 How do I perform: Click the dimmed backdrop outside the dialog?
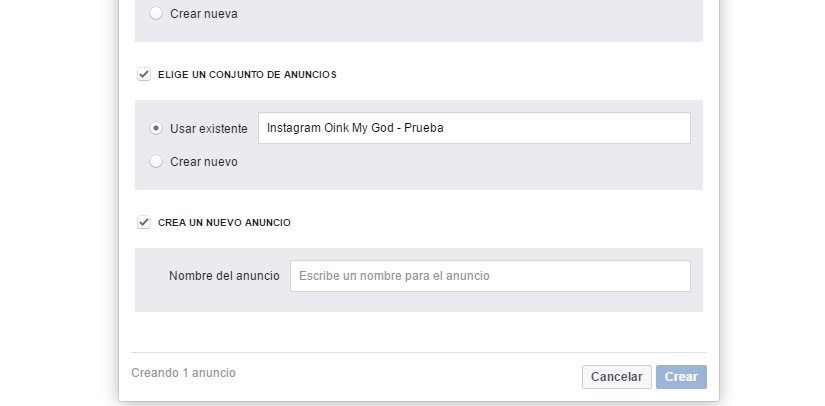[60, 200]
